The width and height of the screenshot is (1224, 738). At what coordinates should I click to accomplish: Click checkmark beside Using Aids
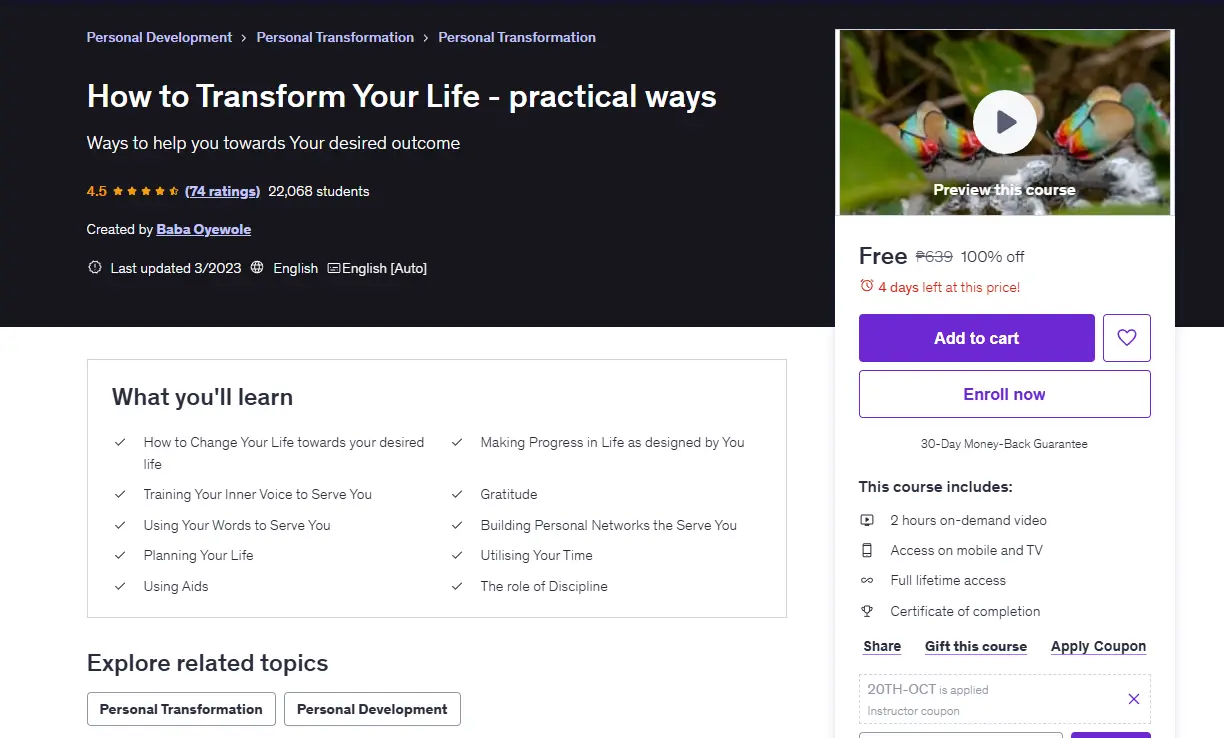pos(120,586)
